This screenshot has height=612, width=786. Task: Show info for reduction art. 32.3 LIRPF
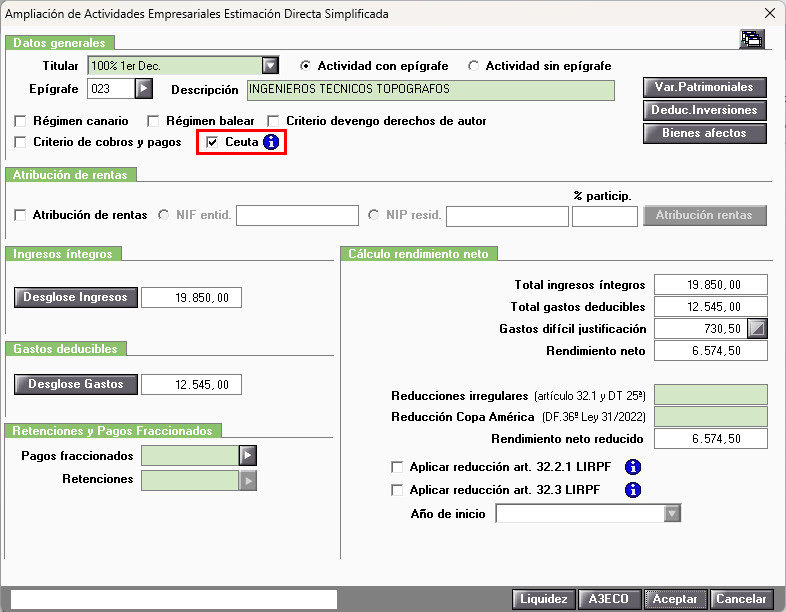[633, 490]
